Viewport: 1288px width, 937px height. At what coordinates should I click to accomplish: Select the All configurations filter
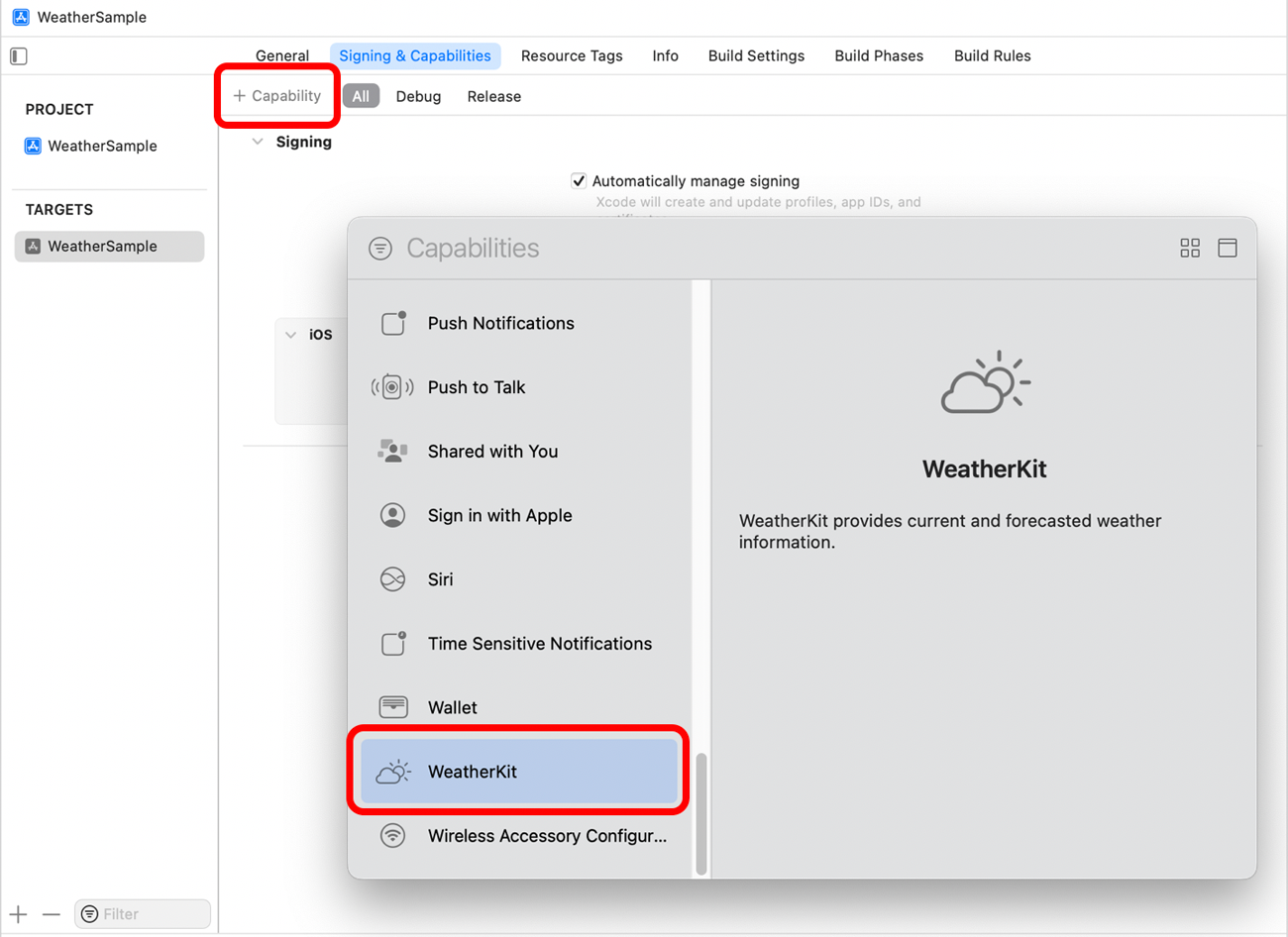[361, 96]
